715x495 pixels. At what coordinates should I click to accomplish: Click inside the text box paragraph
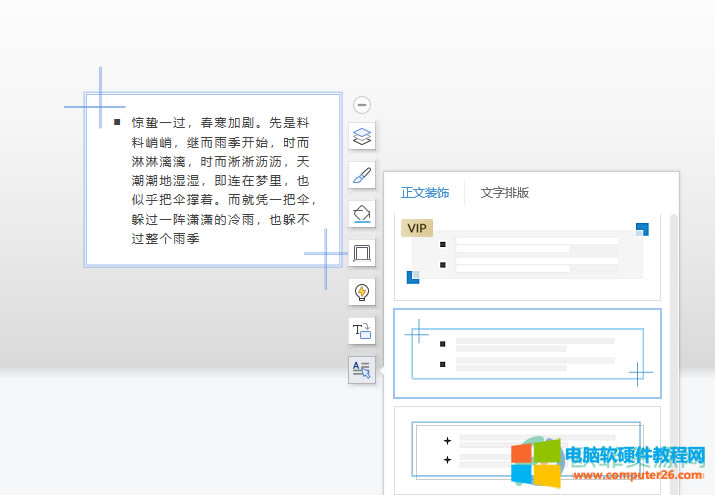click(220, 180)
